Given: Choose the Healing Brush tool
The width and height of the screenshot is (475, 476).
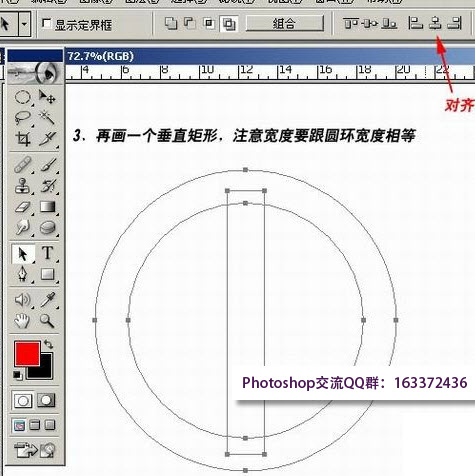Looking at the screenshot, I should [x=22, y=165].
